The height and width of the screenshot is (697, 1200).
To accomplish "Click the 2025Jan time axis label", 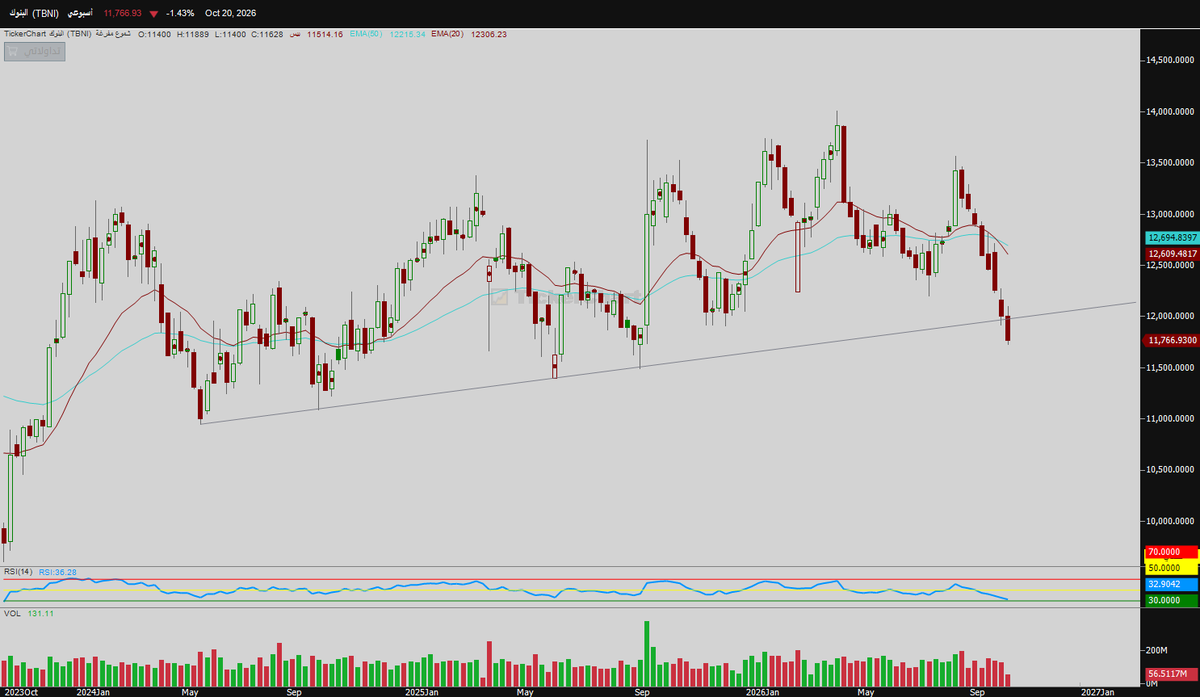I will [x=422, y=691].
